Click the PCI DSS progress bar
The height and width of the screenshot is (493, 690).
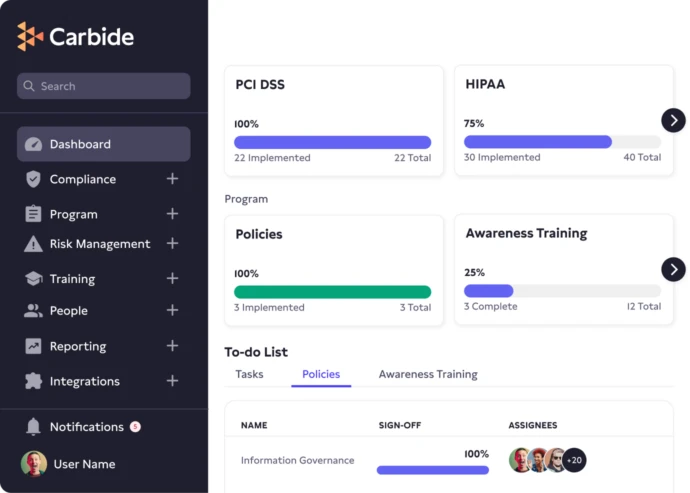click(332, 142)
